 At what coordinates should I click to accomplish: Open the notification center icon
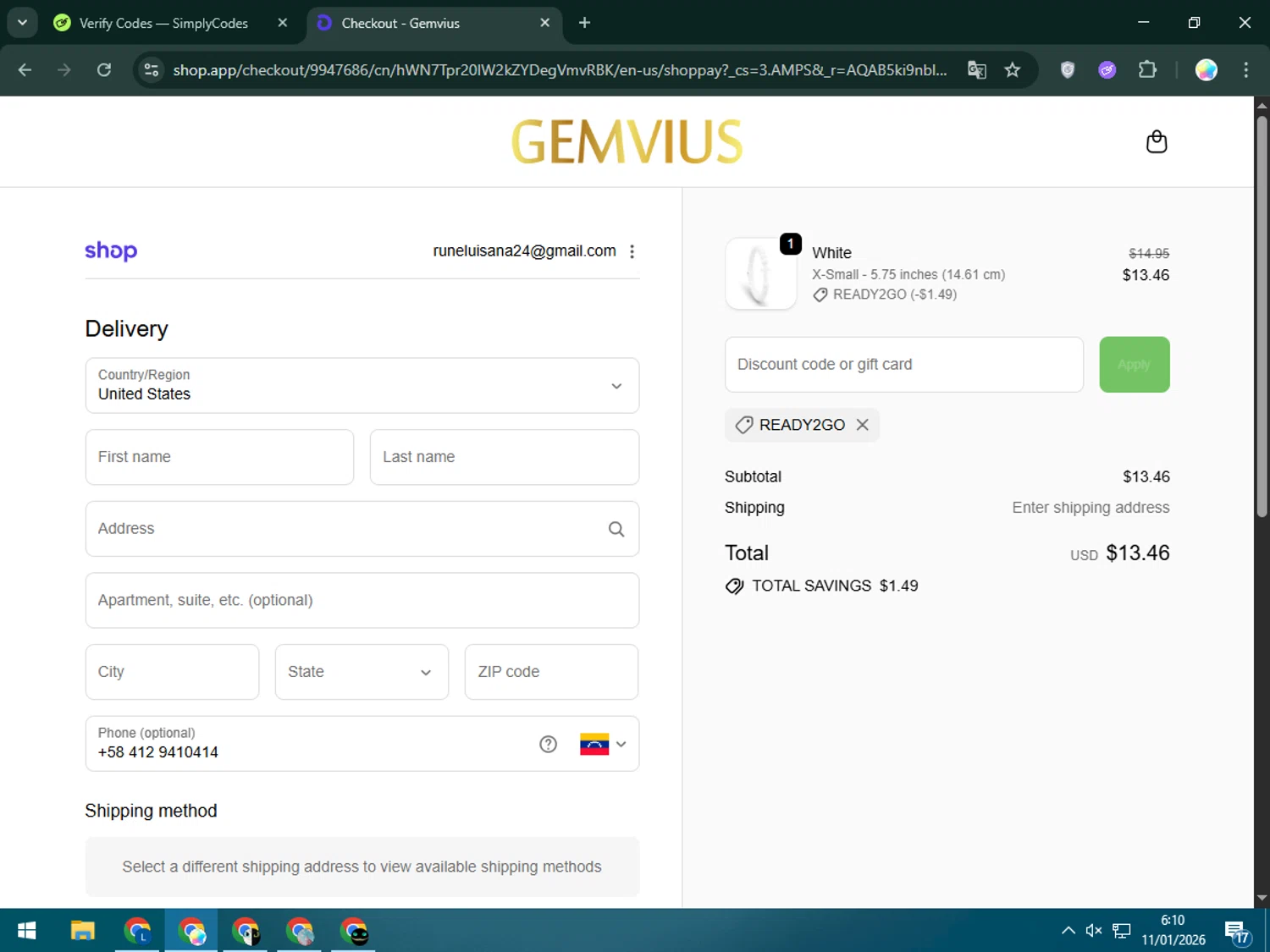click(1237, 933)
